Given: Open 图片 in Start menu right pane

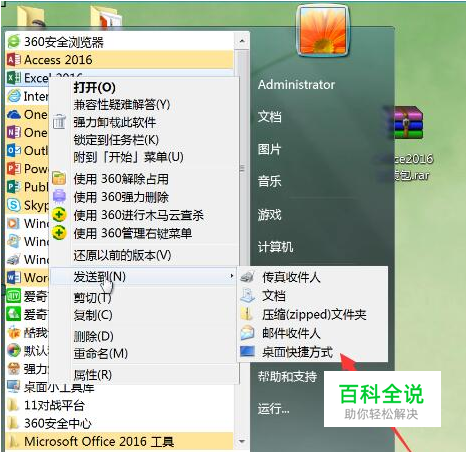Looking at the screenshot, I should tap(270, 149).
